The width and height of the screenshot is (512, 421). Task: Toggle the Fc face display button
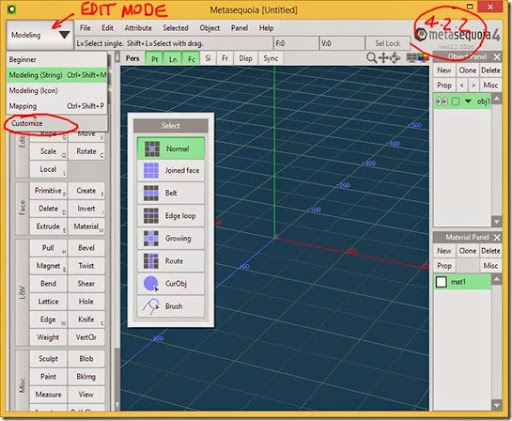(x=191, y=59)
